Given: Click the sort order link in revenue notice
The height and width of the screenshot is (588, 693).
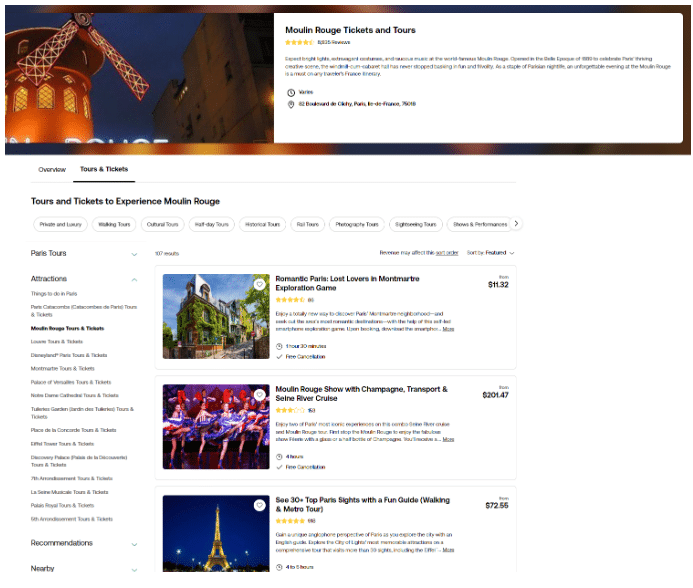Looking at the screenshot, I should [x=447, y=253].
